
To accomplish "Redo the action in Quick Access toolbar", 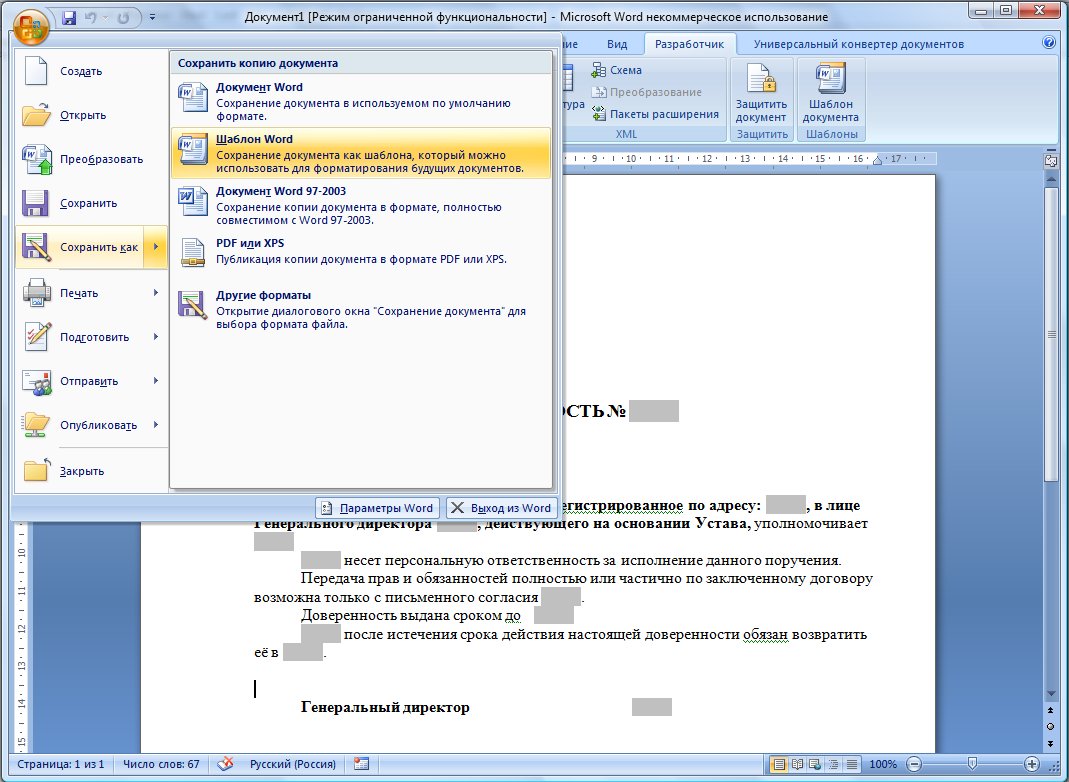I will [x=123, y=18].
